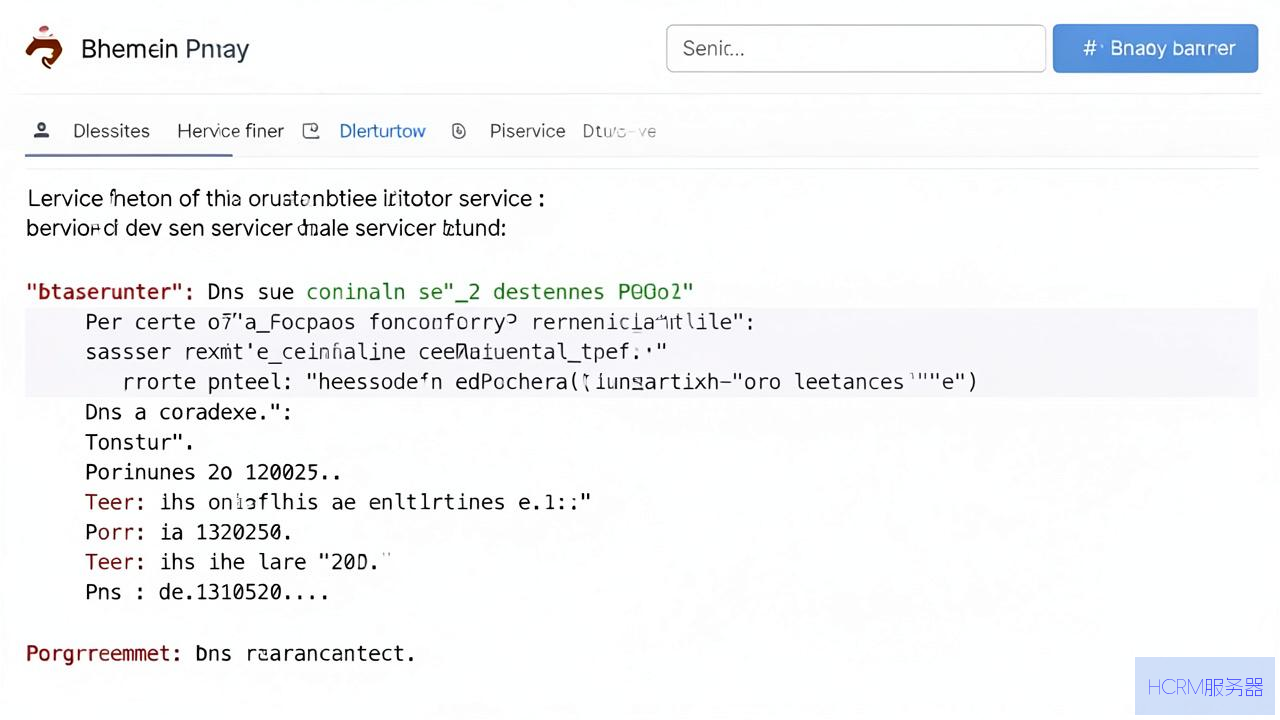Switch to the Hervice finer tab
The height and width of the screenshot is (720, 1280).
pos(230,131)
